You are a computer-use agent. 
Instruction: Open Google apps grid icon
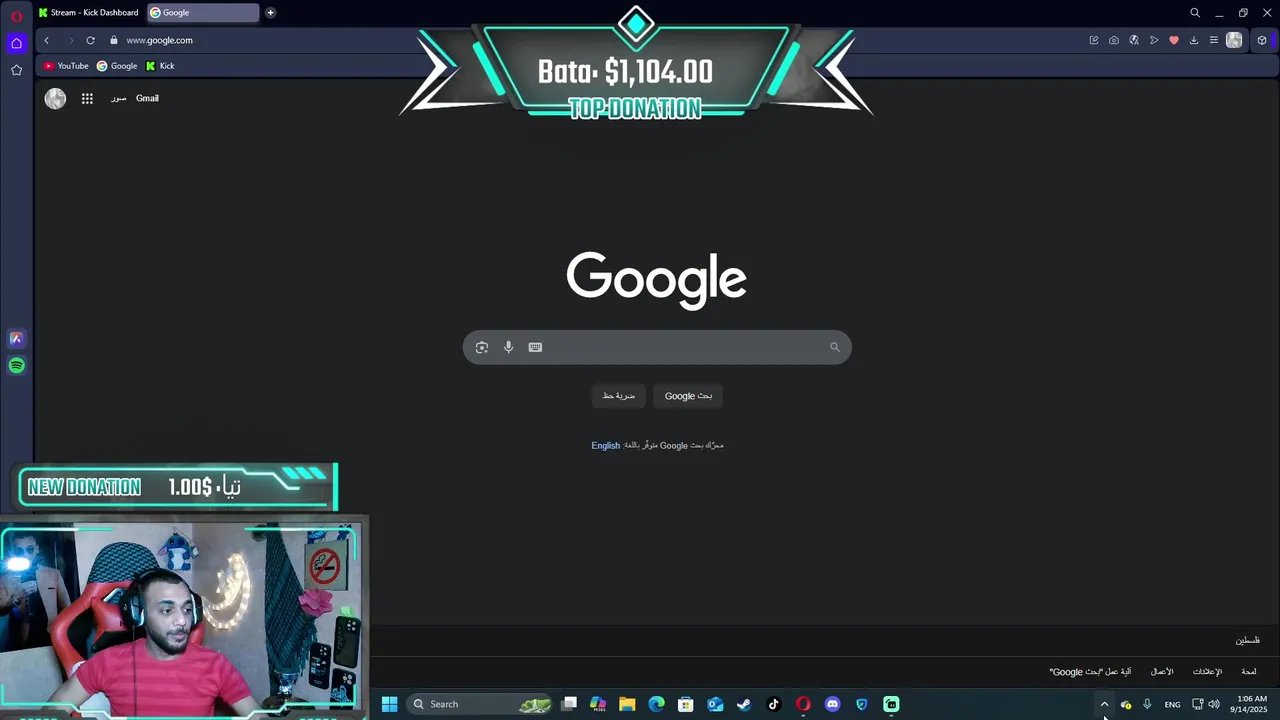tap(87, 98)
